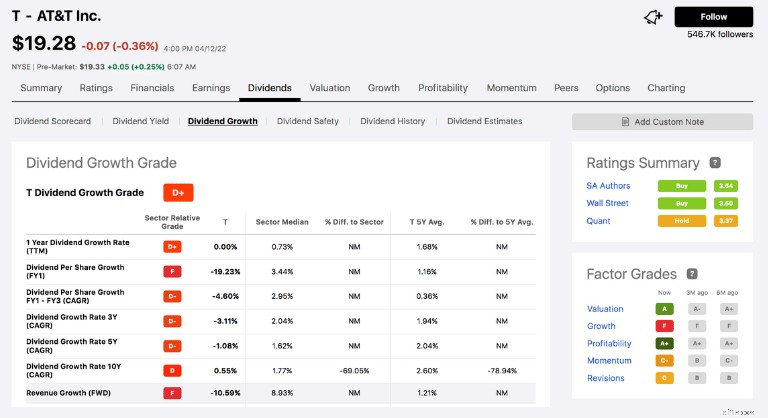Screen dimensions: 768x418
Task: Select the Dividends tab
Action: tap(270, 88)
